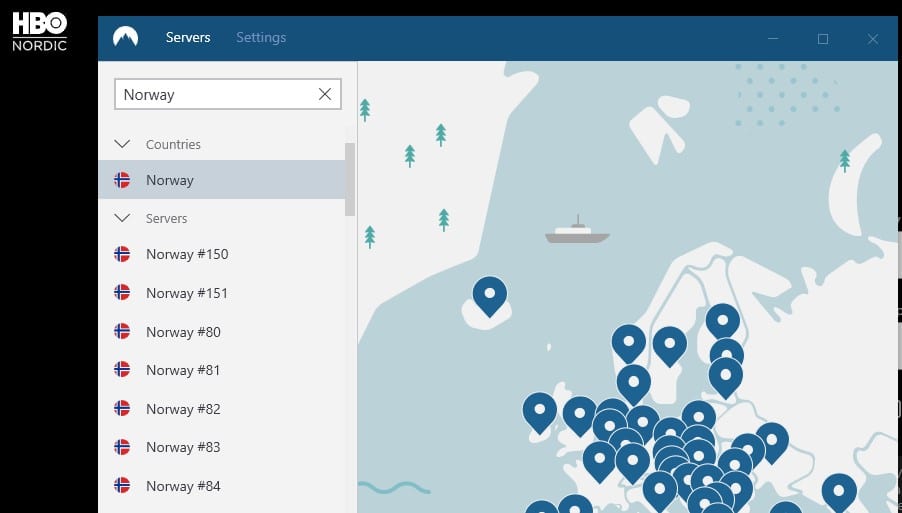The width and height of the screenshot is (902, 513).
Task: Click the Norway flag beside Norway #84
Action: tap(122, 485)
